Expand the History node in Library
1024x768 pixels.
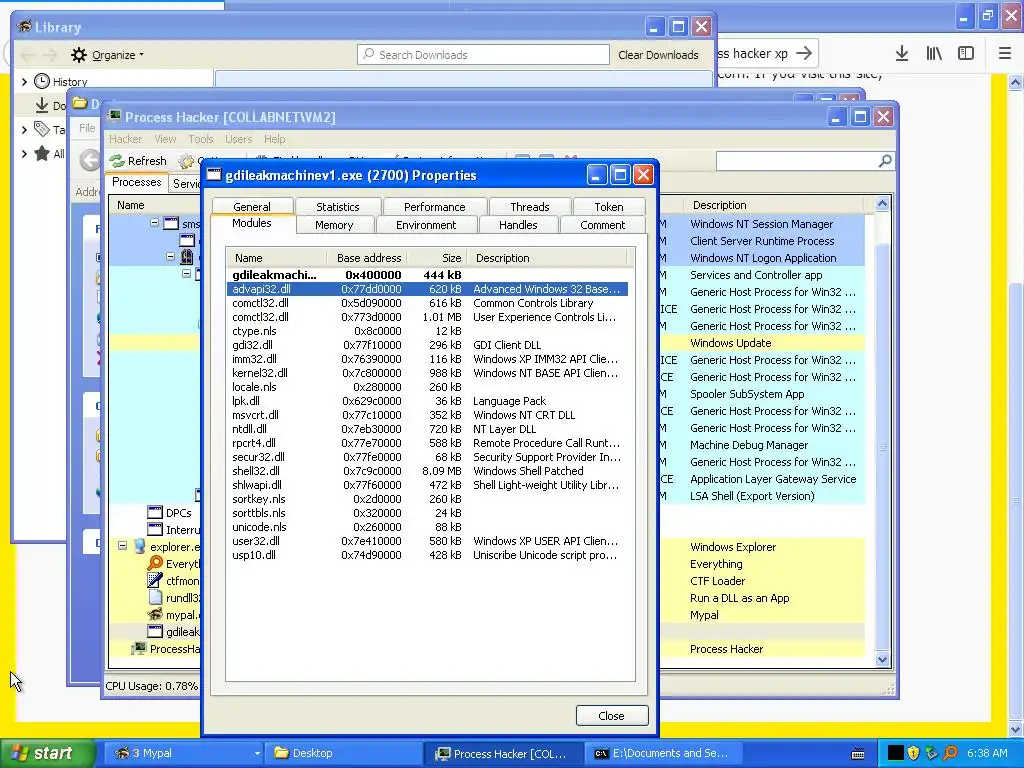point(24,82)
